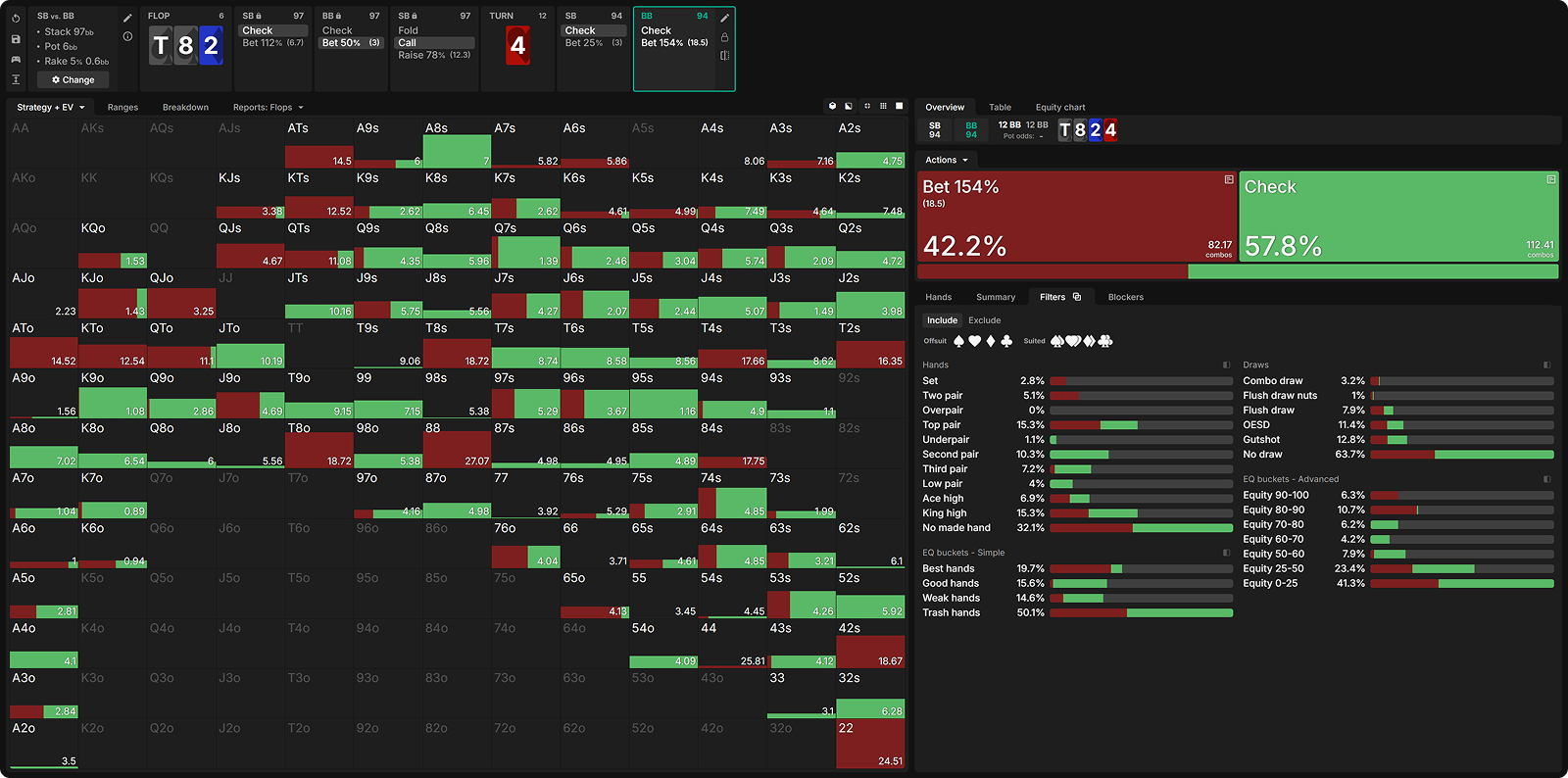Click the lock icon on active BB node
The width and height of the screenshot is (1568, 778).
724,37
